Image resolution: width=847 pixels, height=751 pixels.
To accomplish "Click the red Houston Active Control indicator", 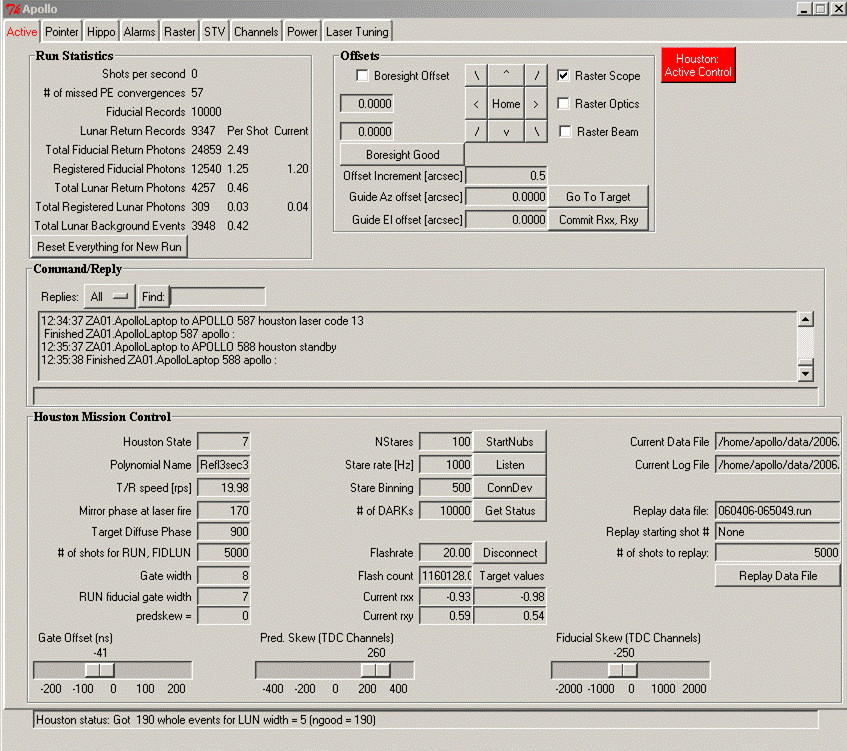I will pyautogui.click(x=698, y=65).
